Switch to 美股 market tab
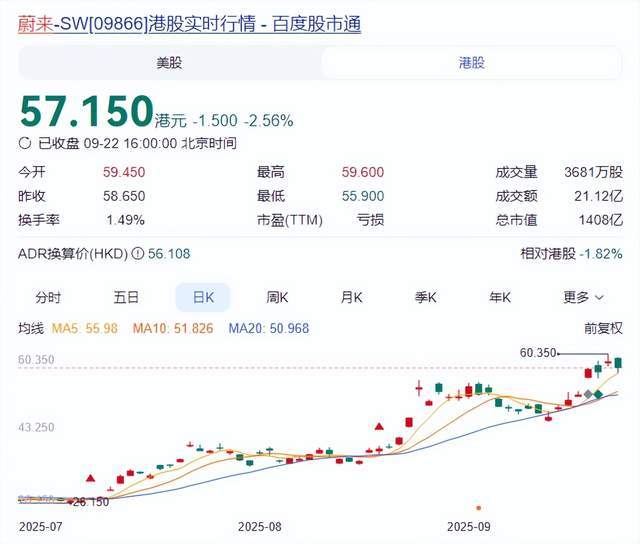This screenshot has width=640, height=544. click(x=170, y=62)
